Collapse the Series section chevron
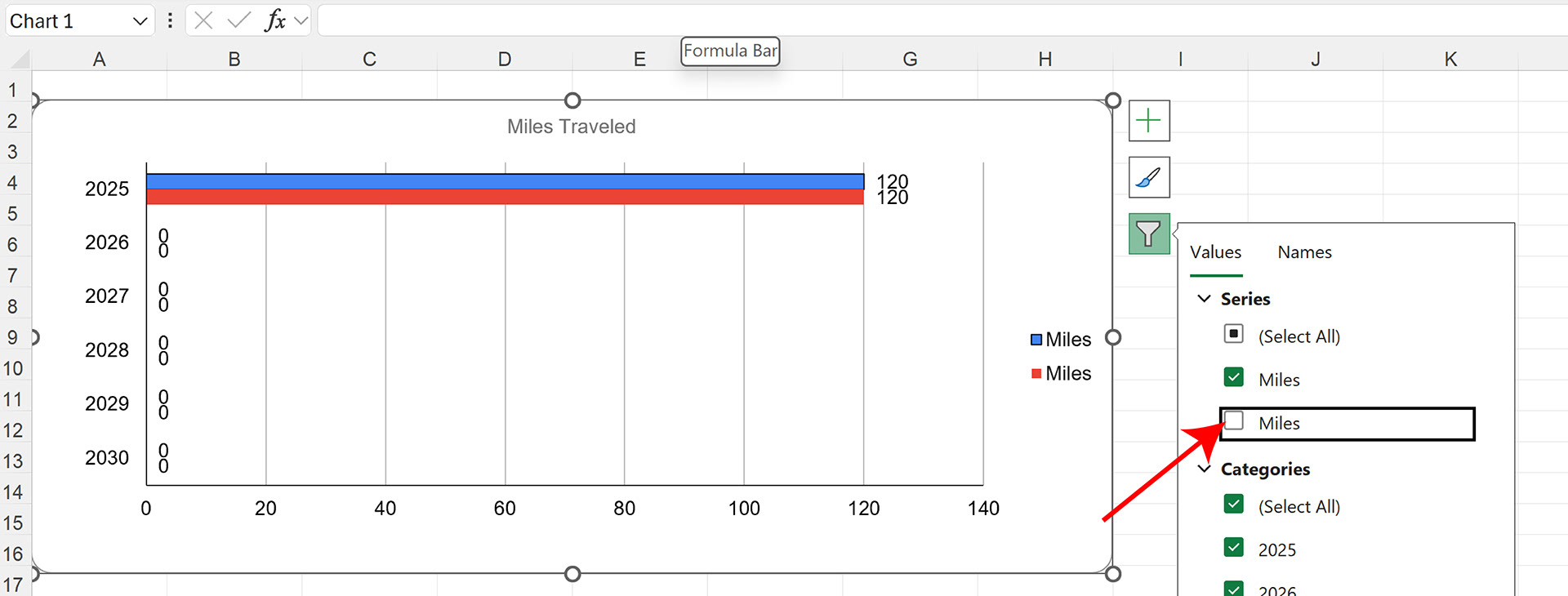This screenshot has width=1568, height=596. coord(1204,299)
